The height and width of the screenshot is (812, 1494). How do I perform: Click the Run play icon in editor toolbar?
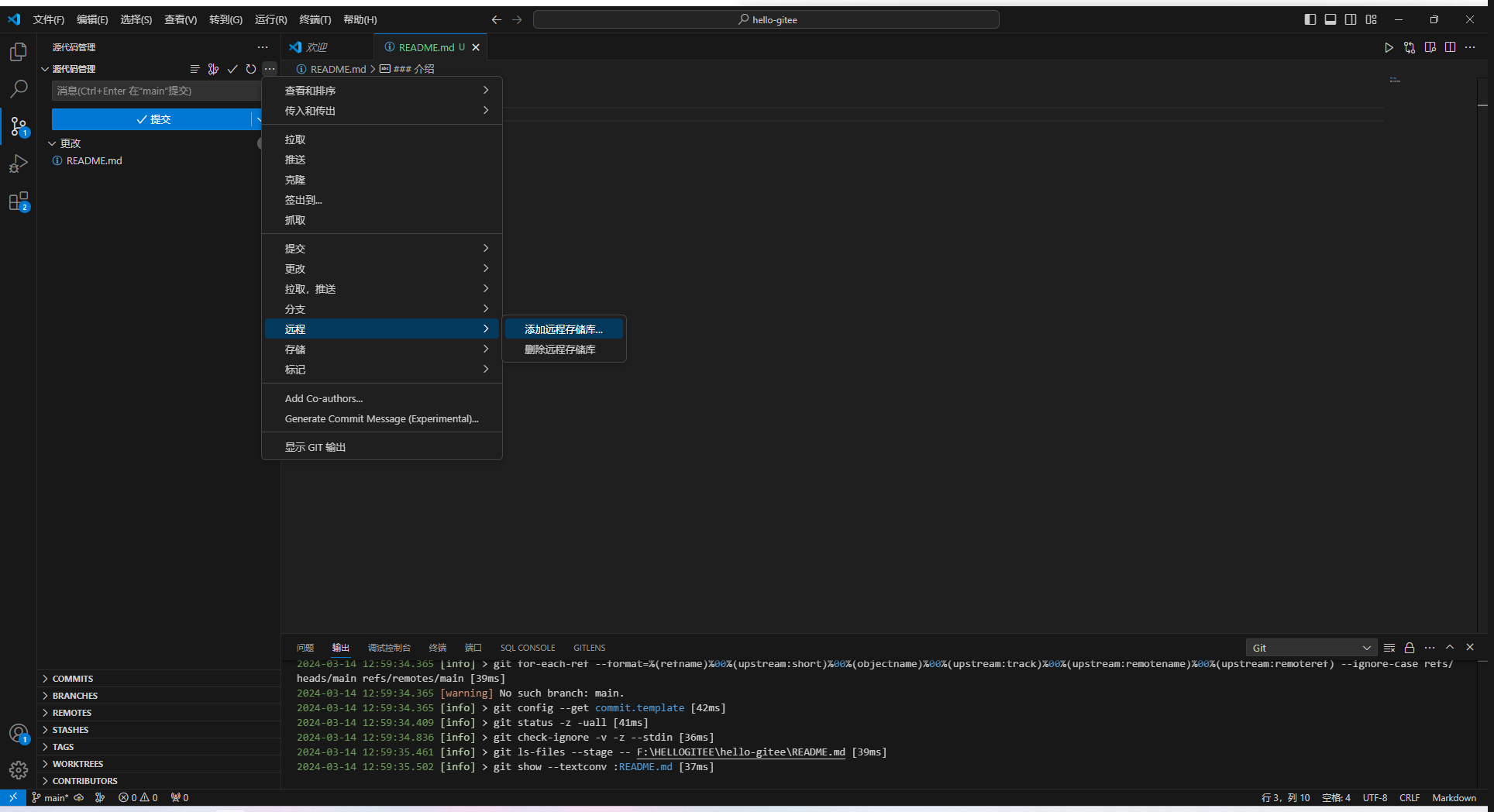click(x=1389, y=47)
